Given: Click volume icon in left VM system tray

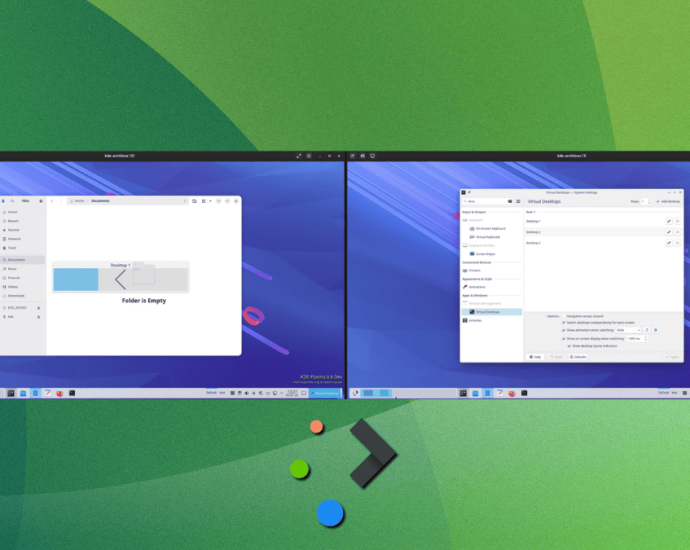Looking at the screenshot, I should click(x=246, y=393).
